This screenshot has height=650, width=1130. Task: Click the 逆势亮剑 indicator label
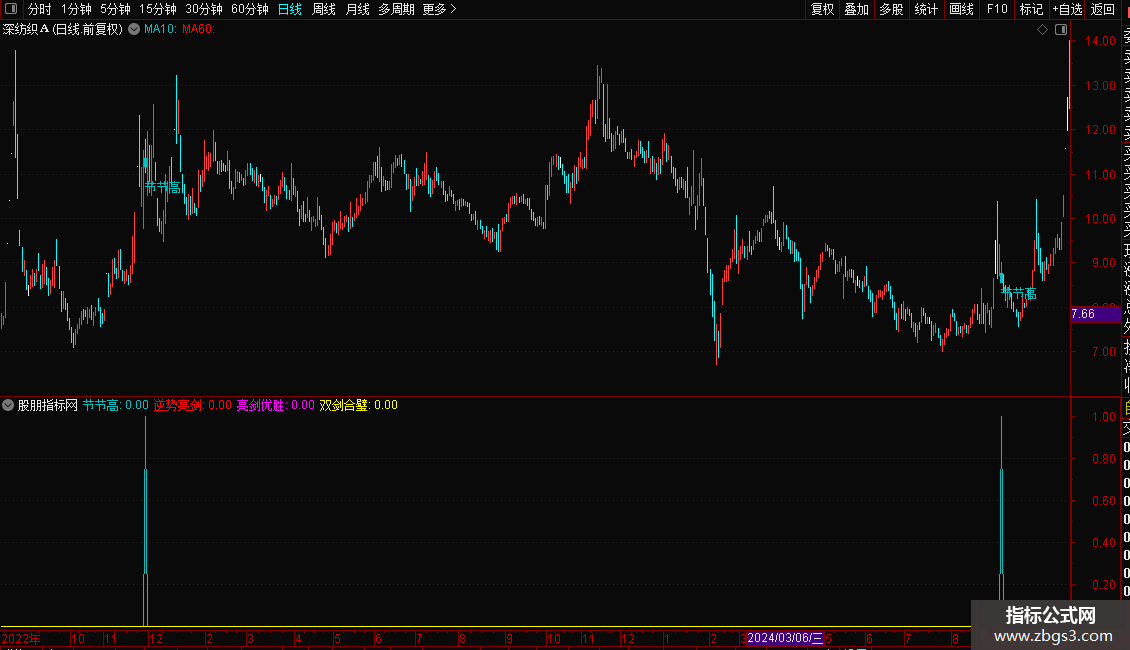pos(192,405)
